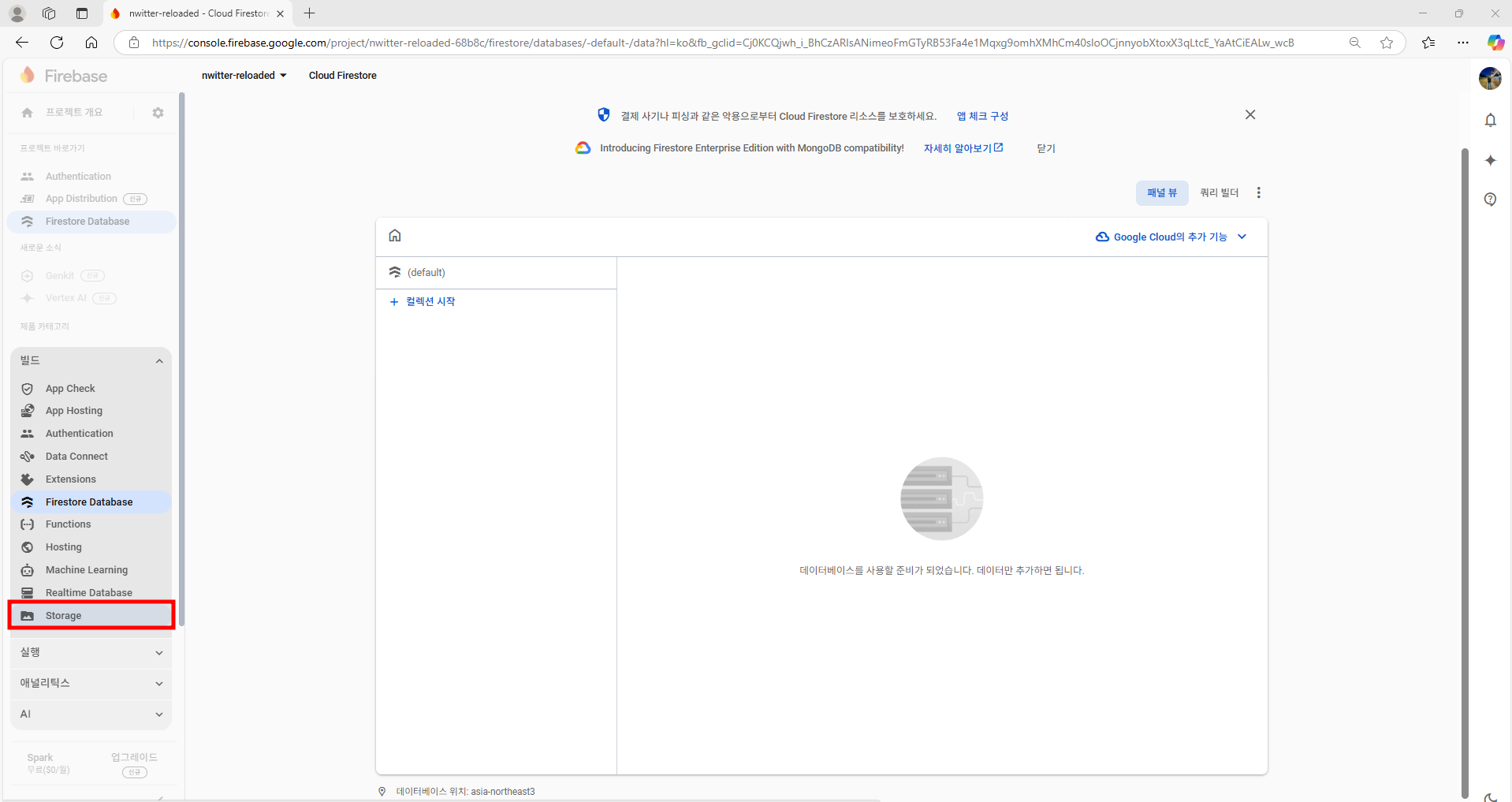1512x802 pixels.
Task: Switch to the 쿼리 빌더 tab
Action: (x=1219, y=193)
